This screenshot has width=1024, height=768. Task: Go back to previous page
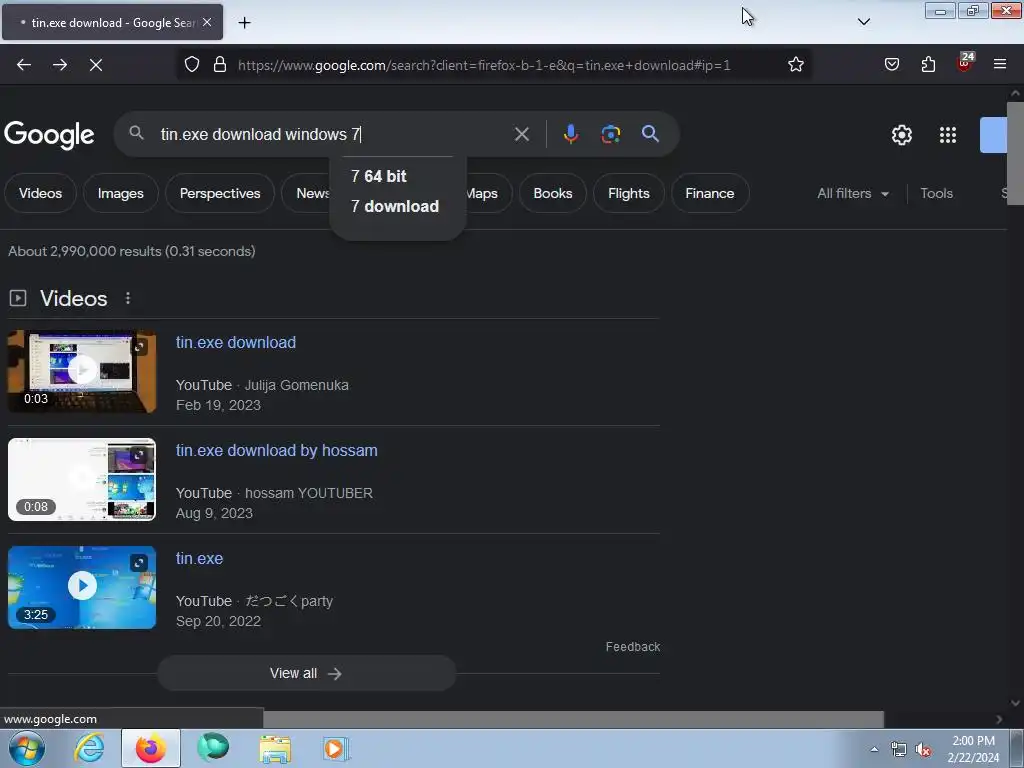pyautogui.click(x=24, y=65)
